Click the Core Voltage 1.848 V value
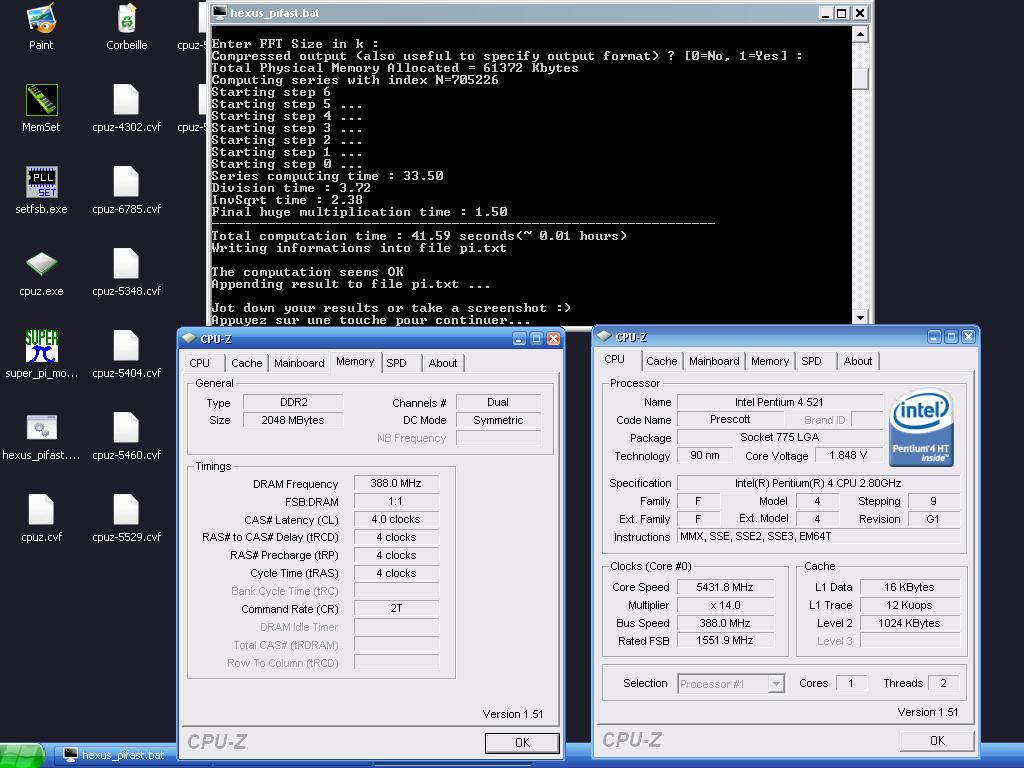1024x768 pixels. click(x=848, y=455)
